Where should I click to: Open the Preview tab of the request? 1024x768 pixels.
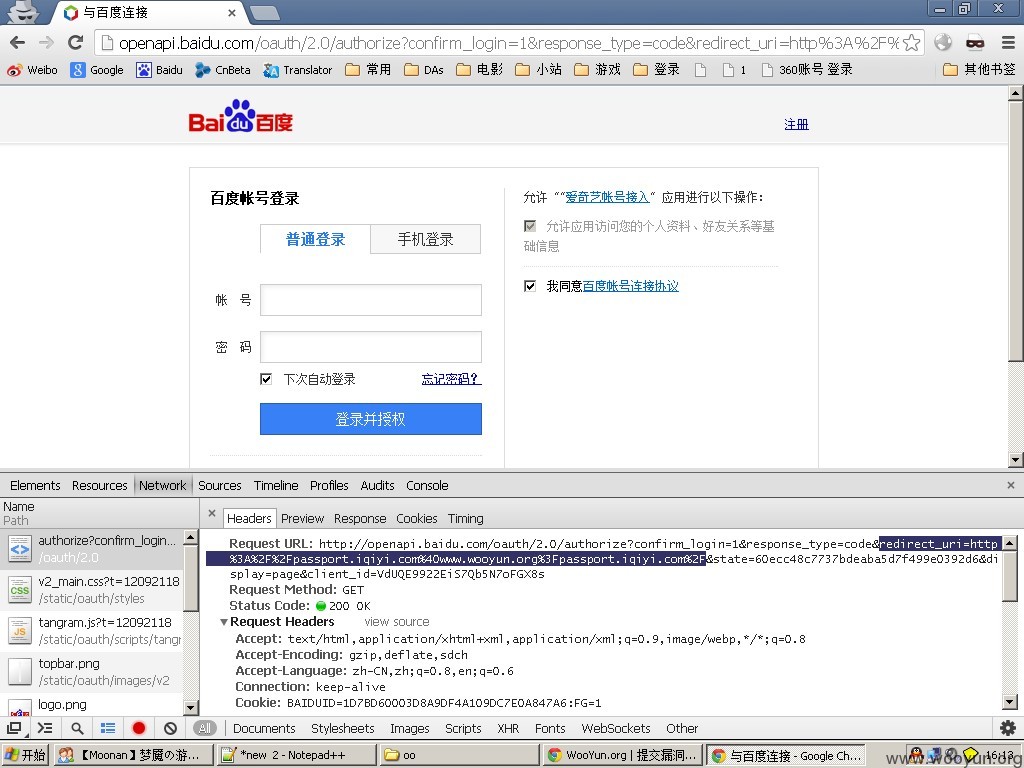tap(302, 519)
